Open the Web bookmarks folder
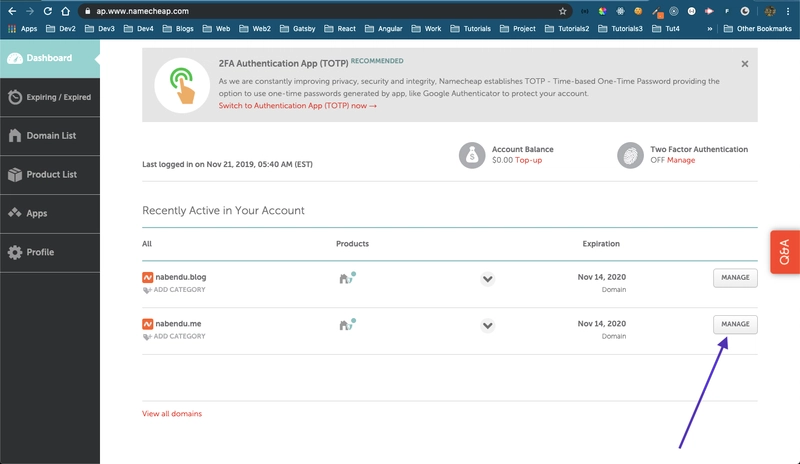800x464 pixels. coord(216,29)
